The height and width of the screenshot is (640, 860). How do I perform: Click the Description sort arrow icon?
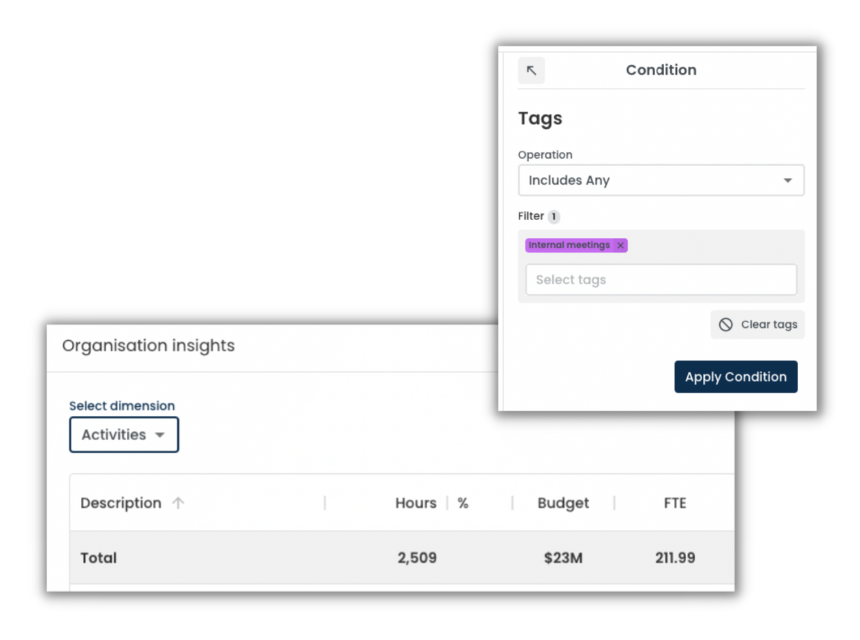178,503
